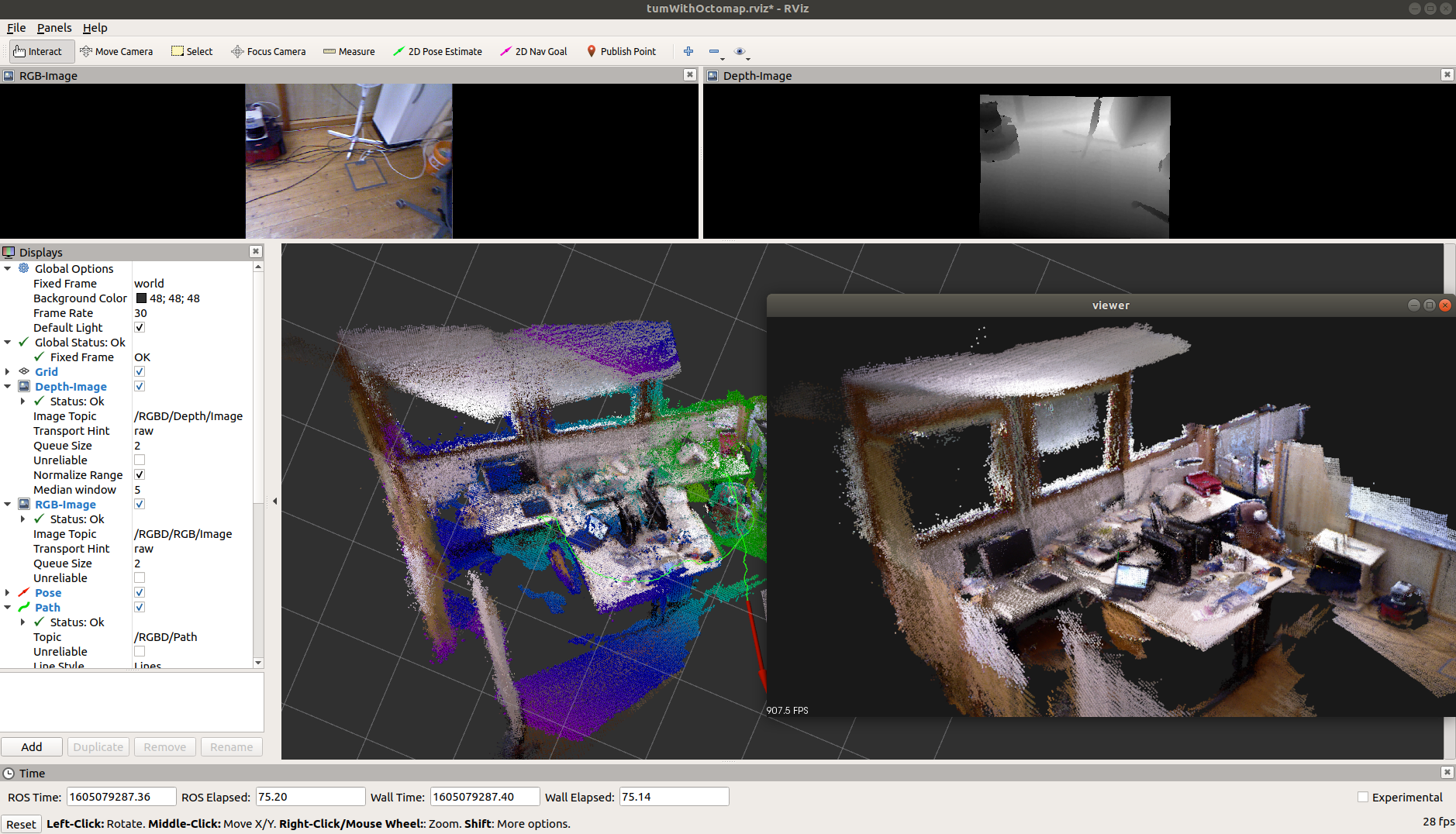Close the RGB-Image panel
Screen dimensions: 1456x834
tap(689, 75)
